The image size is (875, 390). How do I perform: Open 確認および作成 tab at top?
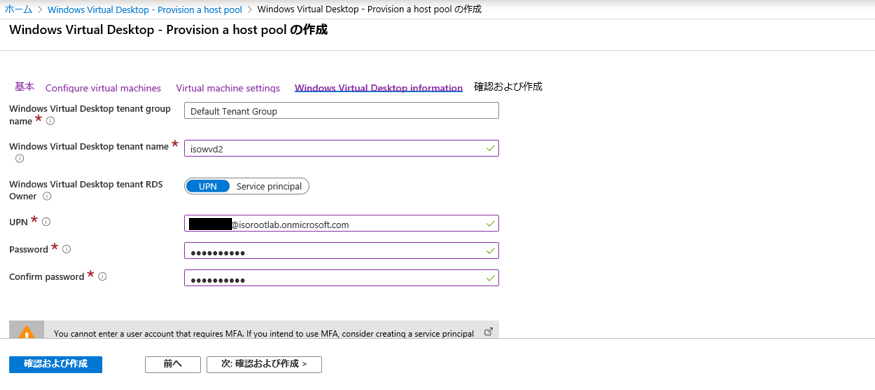click(x=508, y=87)
